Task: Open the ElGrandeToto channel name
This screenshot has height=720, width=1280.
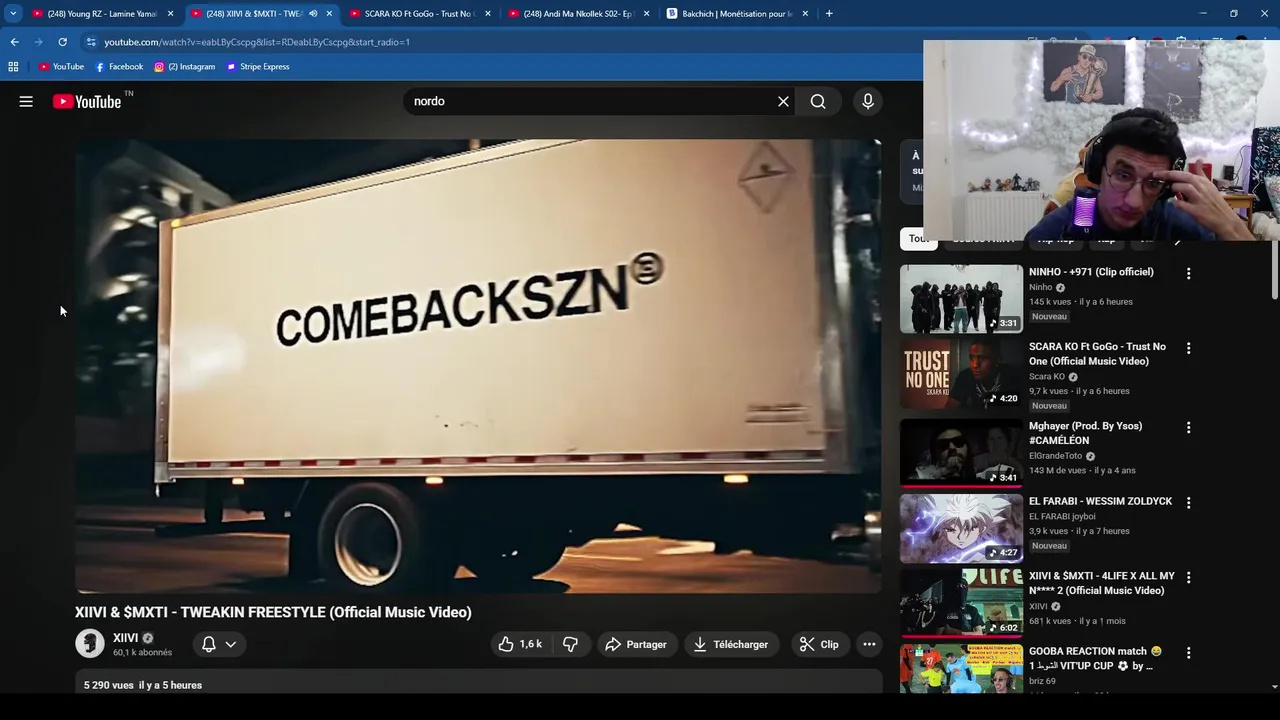Action: [1056, 456]
